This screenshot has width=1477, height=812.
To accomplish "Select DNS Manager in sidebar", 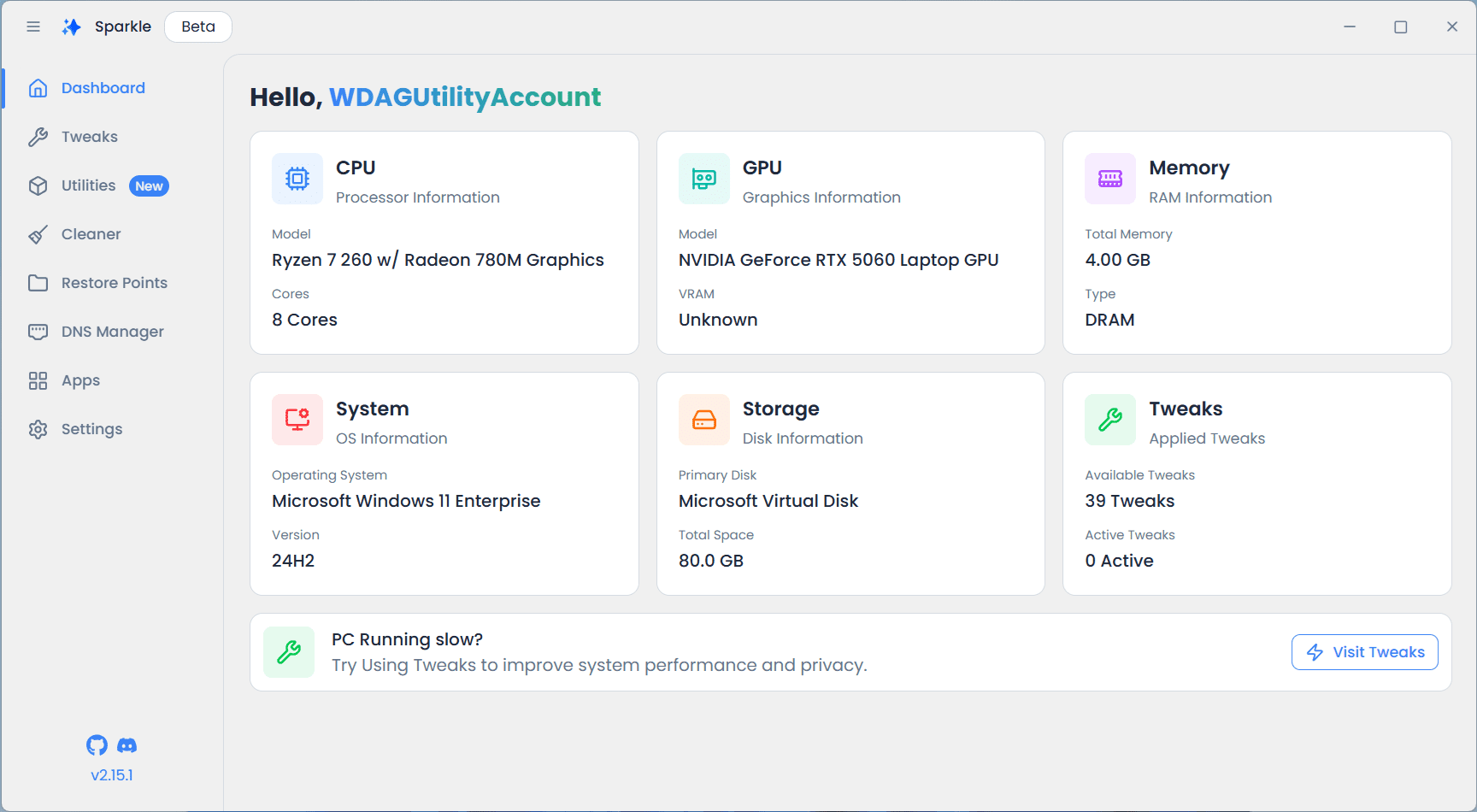I will pos(112,332).
